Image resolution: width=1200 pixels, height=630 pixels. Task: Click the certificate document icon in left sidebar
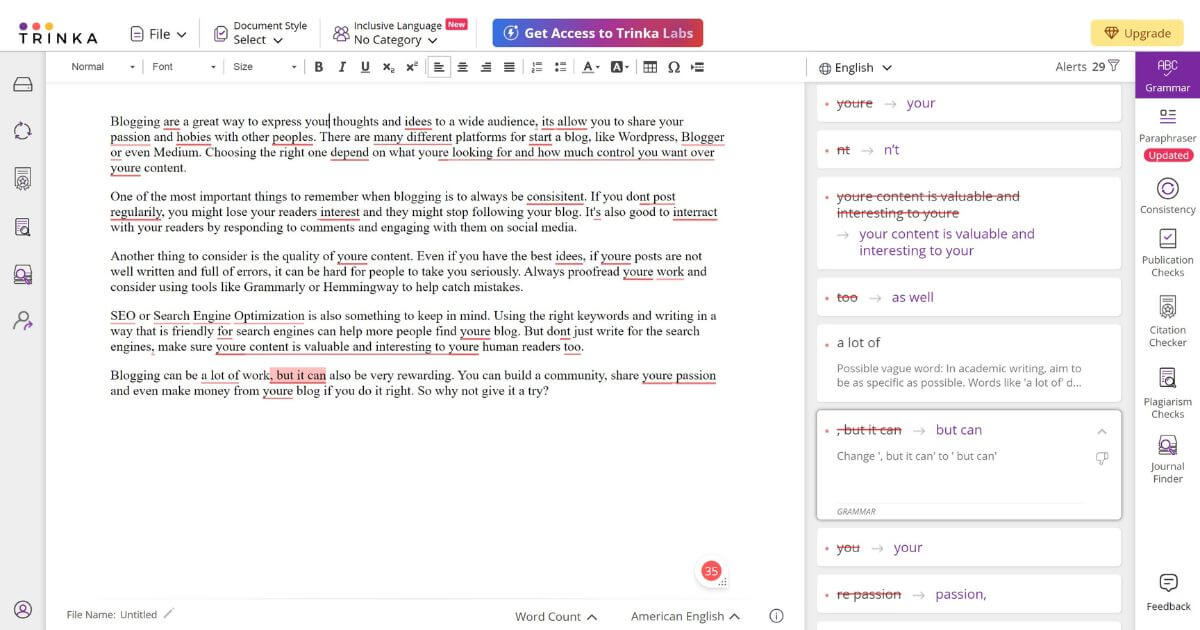coord(23,179)
